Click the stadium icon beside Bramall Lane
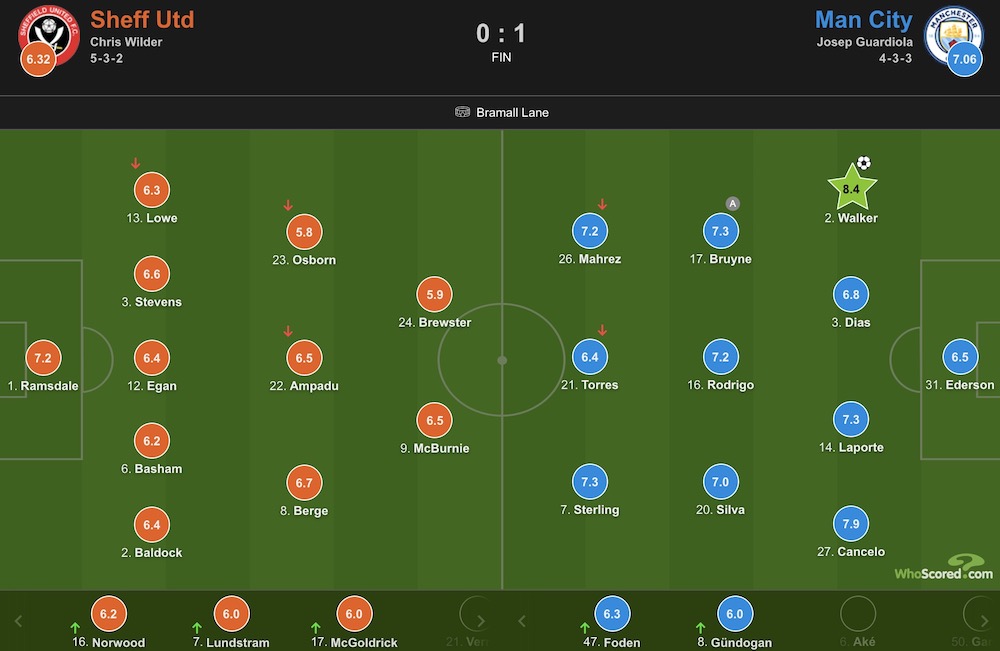The height and width of the screenshot is (651, 1000). tap(462, 112)
